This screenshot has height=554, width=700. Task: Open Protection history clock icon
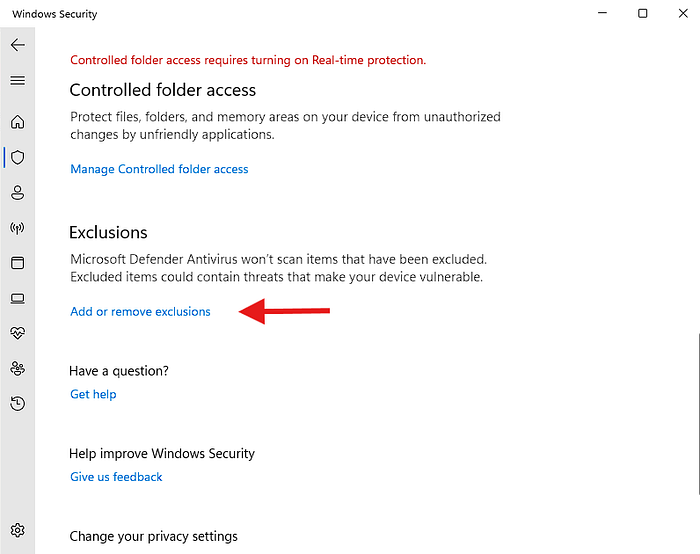(17, 404)
